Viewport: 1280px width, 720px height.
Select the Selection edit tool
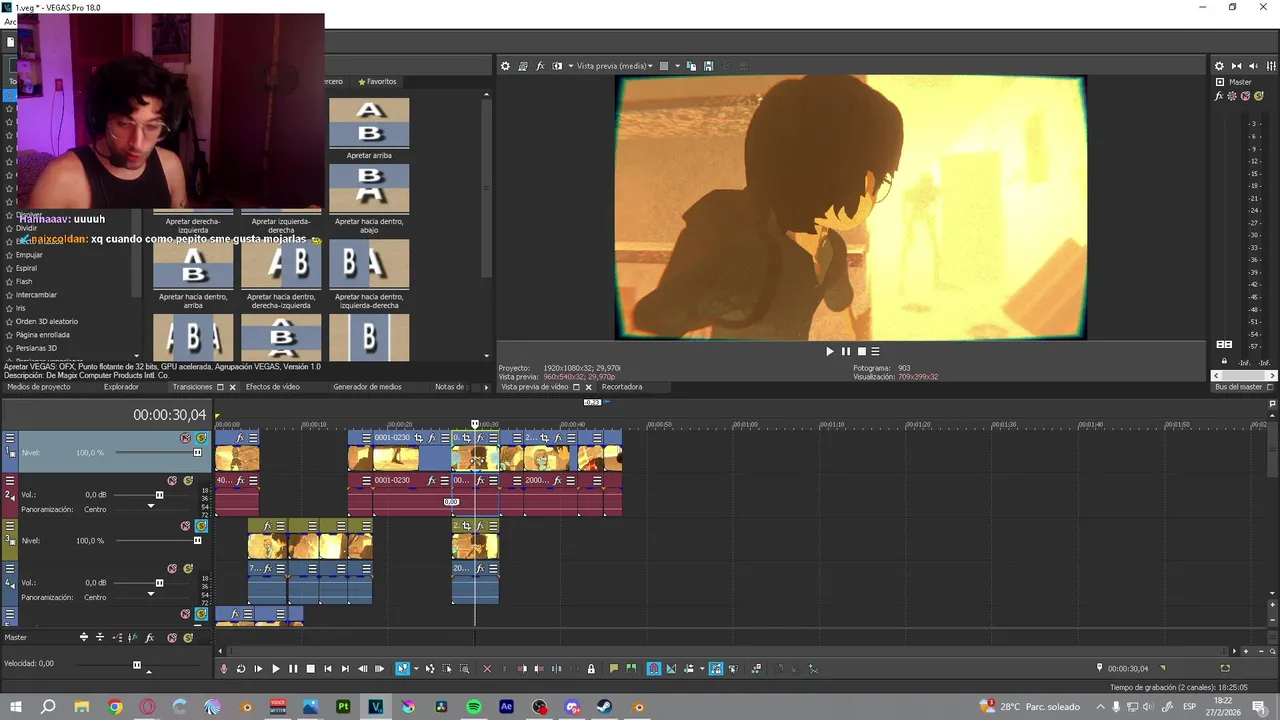(447, 669)
